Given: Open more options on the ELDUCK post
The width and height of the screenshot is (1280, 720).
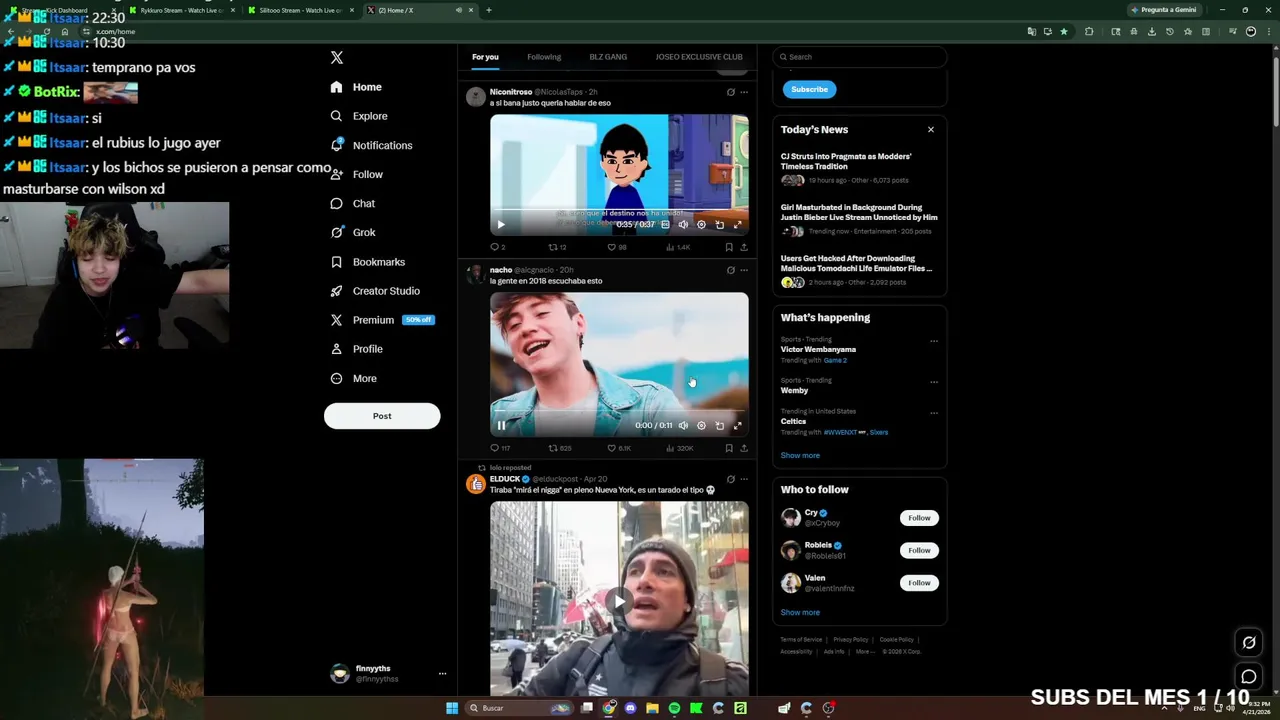Looking at the screenshot, I should 744,479.
